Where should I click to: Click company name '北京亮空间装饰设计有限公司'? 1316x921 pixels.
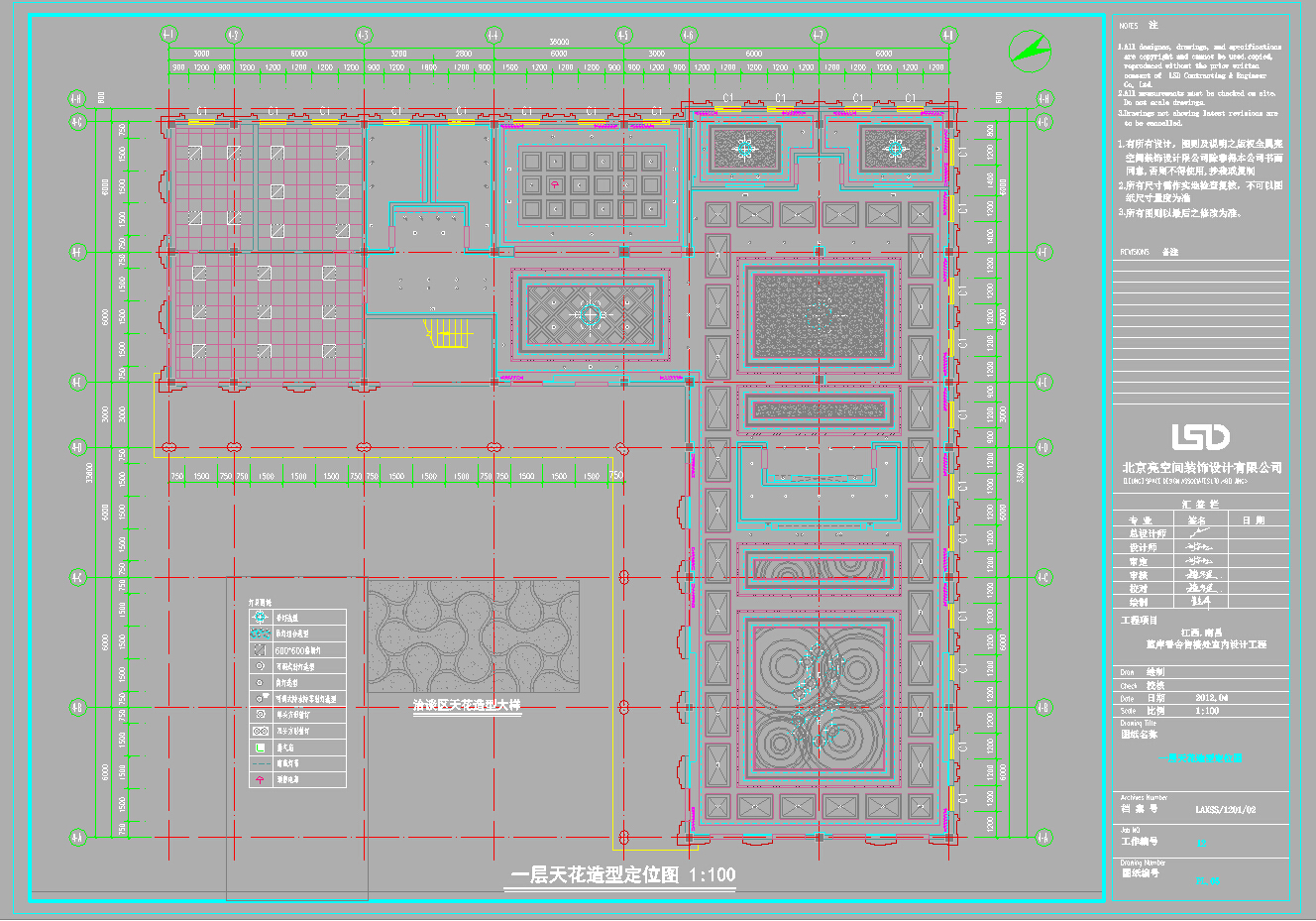tap(1202, 468)
